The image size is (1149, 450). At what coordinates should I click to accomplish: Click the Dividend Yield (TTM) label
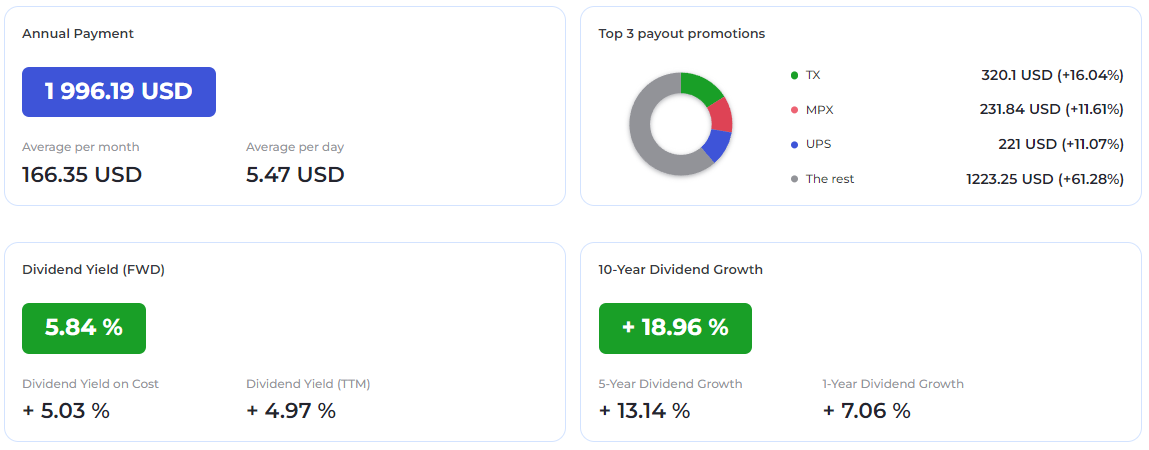pyautogui.click(x=308, y=384)
